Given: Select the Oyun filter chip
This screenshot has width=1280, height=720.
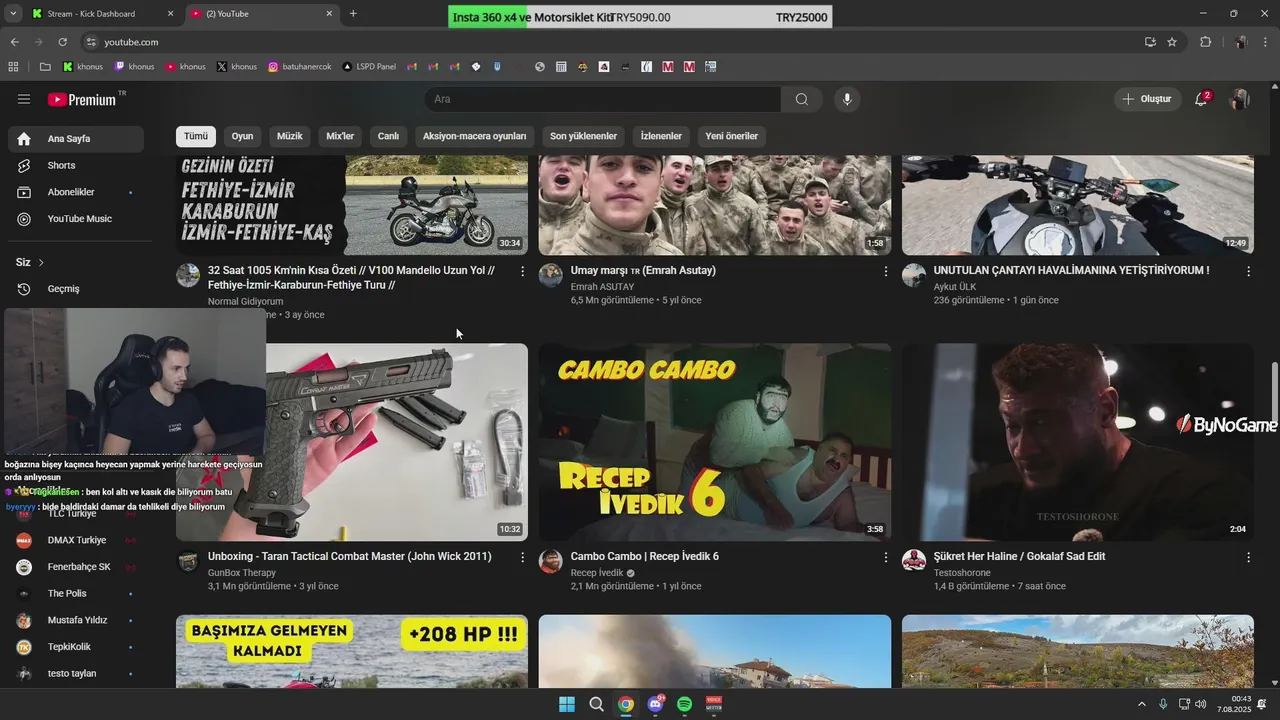Looking at the screenshot, I should (242, 136).
